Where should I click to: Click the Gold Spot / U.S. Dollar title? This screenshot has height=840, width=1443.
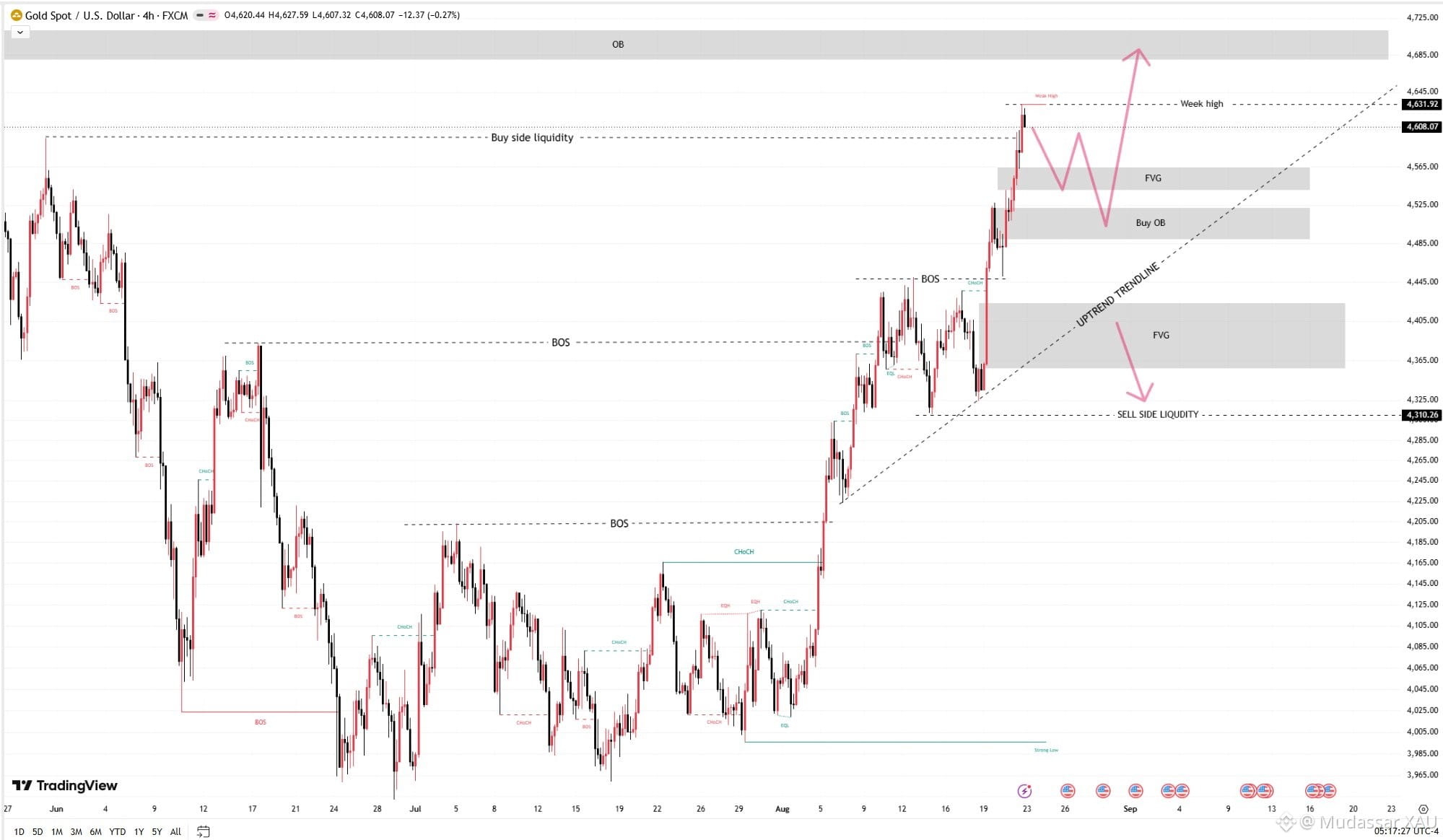80,15
